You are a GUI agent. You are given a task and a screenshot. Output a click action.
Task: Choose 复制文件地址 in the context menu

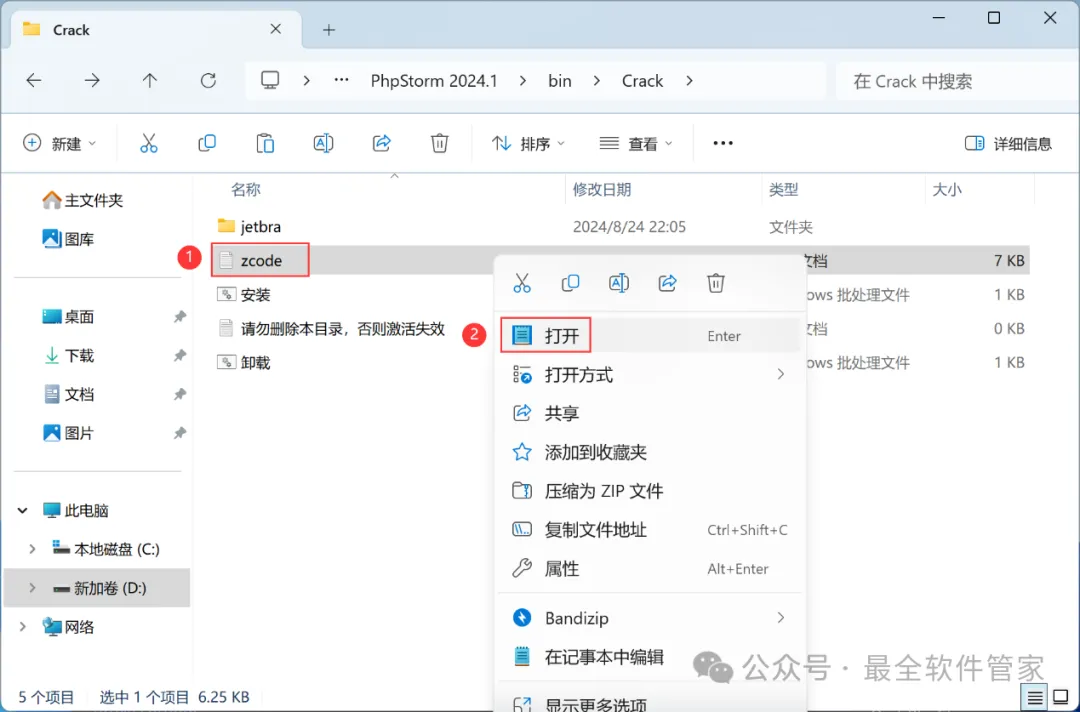pos(650,530)
